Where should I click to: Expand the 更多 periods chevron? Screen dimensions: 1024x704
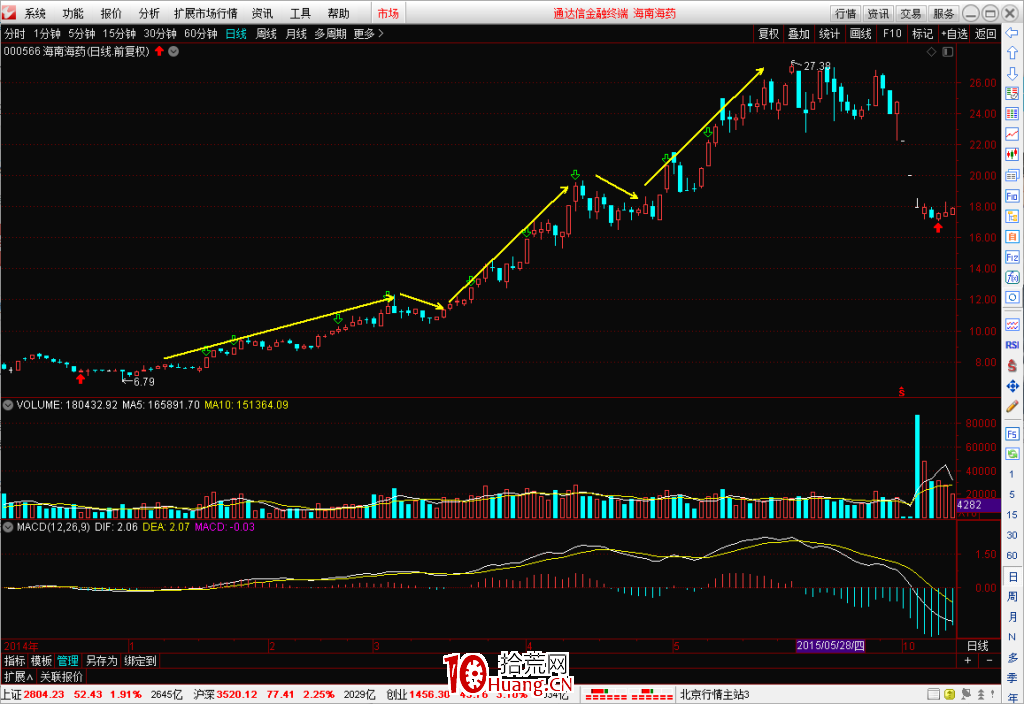click(x=369, y=33)
